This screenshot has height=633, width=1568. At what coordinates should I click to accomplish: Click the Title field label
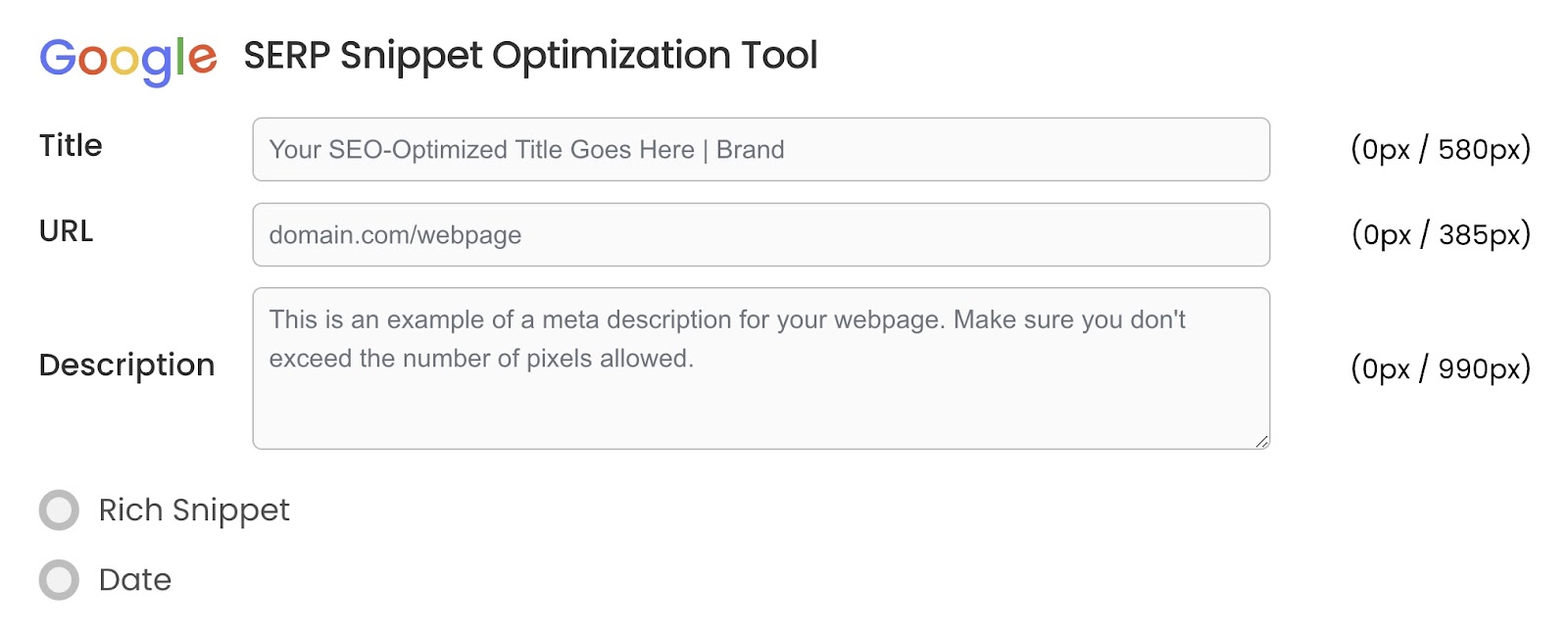71,146
